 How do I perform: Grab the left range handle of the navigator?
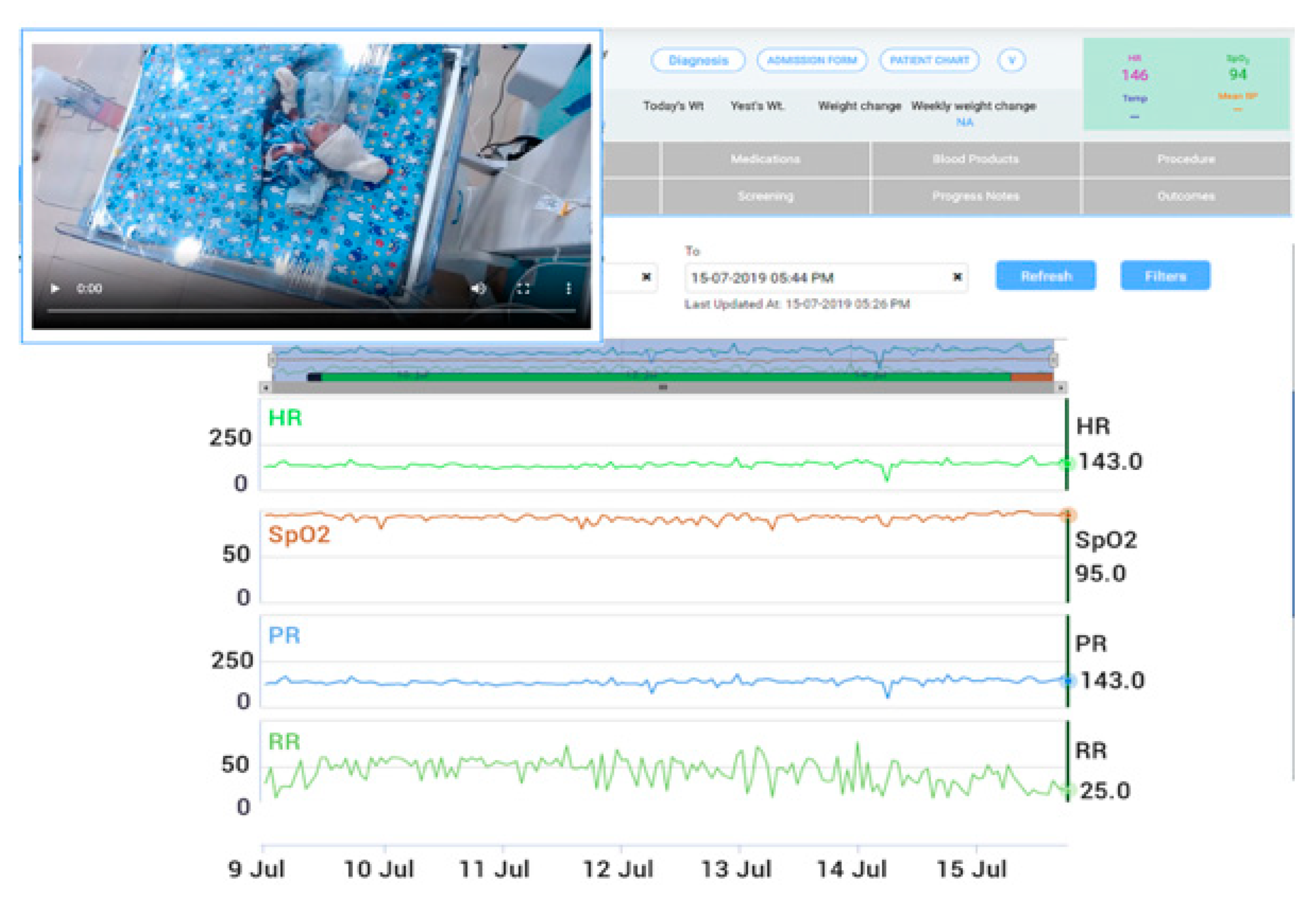click(x=272, y=359)
